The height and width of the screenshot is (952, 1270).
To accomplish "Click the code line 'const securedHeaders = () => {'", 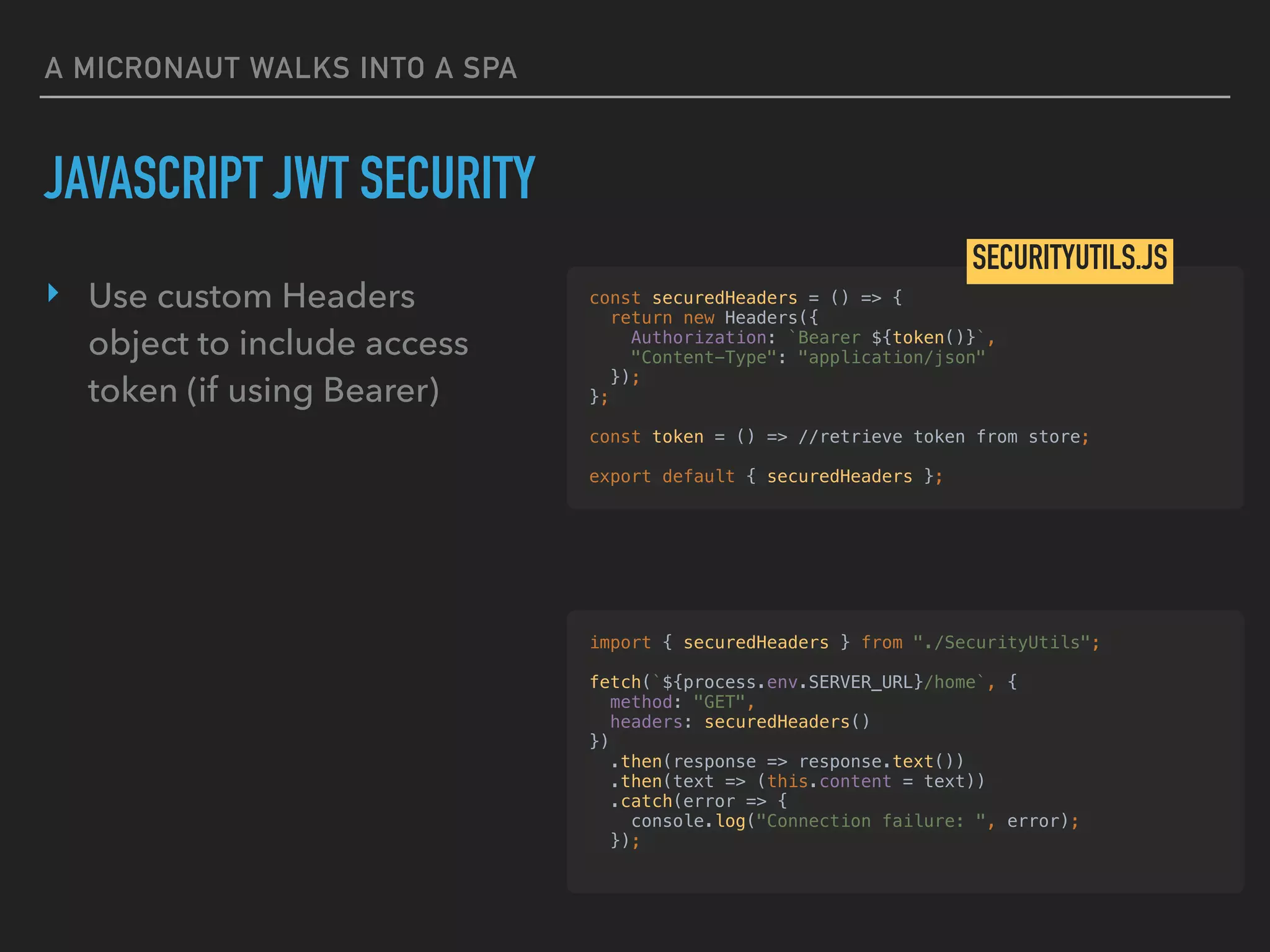I will click(745, 298).
